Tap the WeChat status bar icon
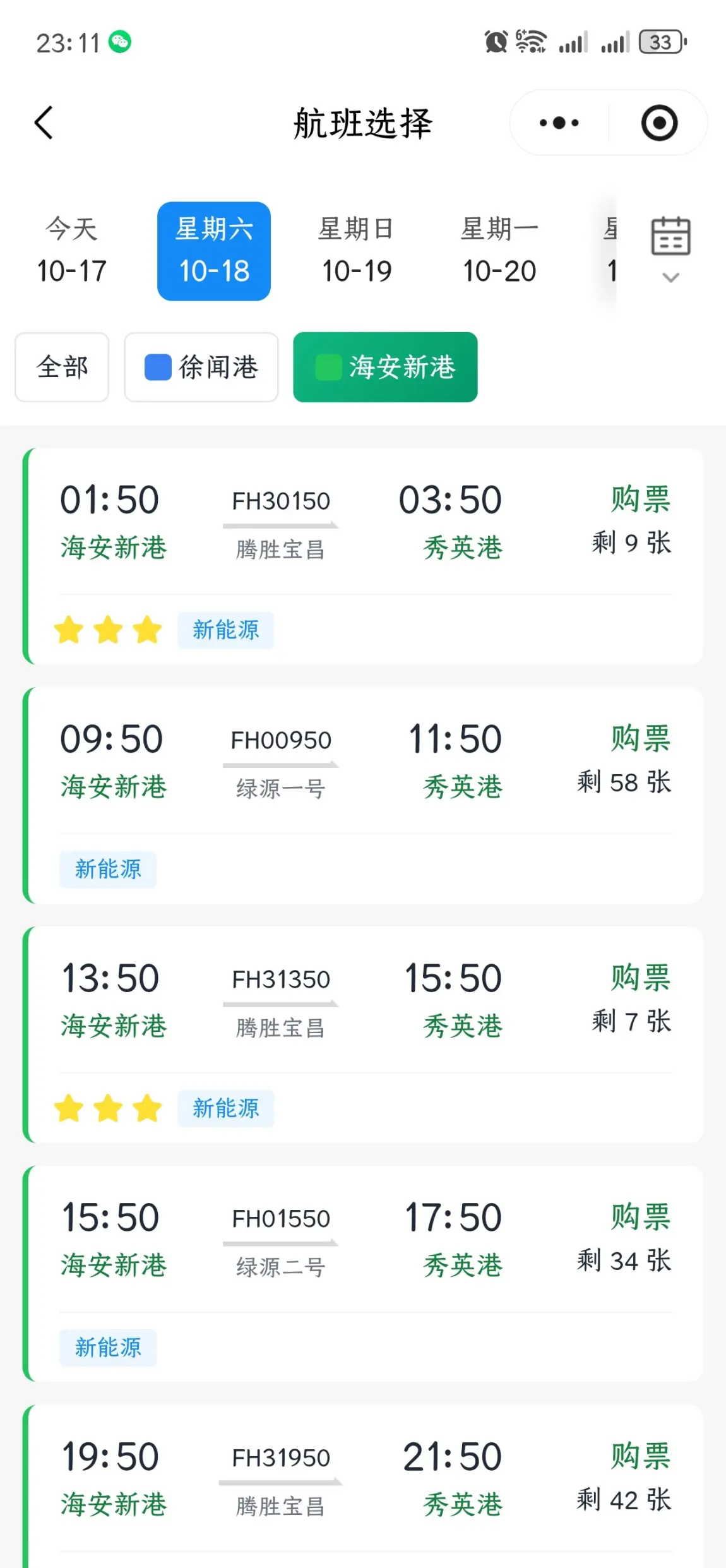Viewport: 726px width, 1568px height. pyautogui.click(x=120, y=42)
